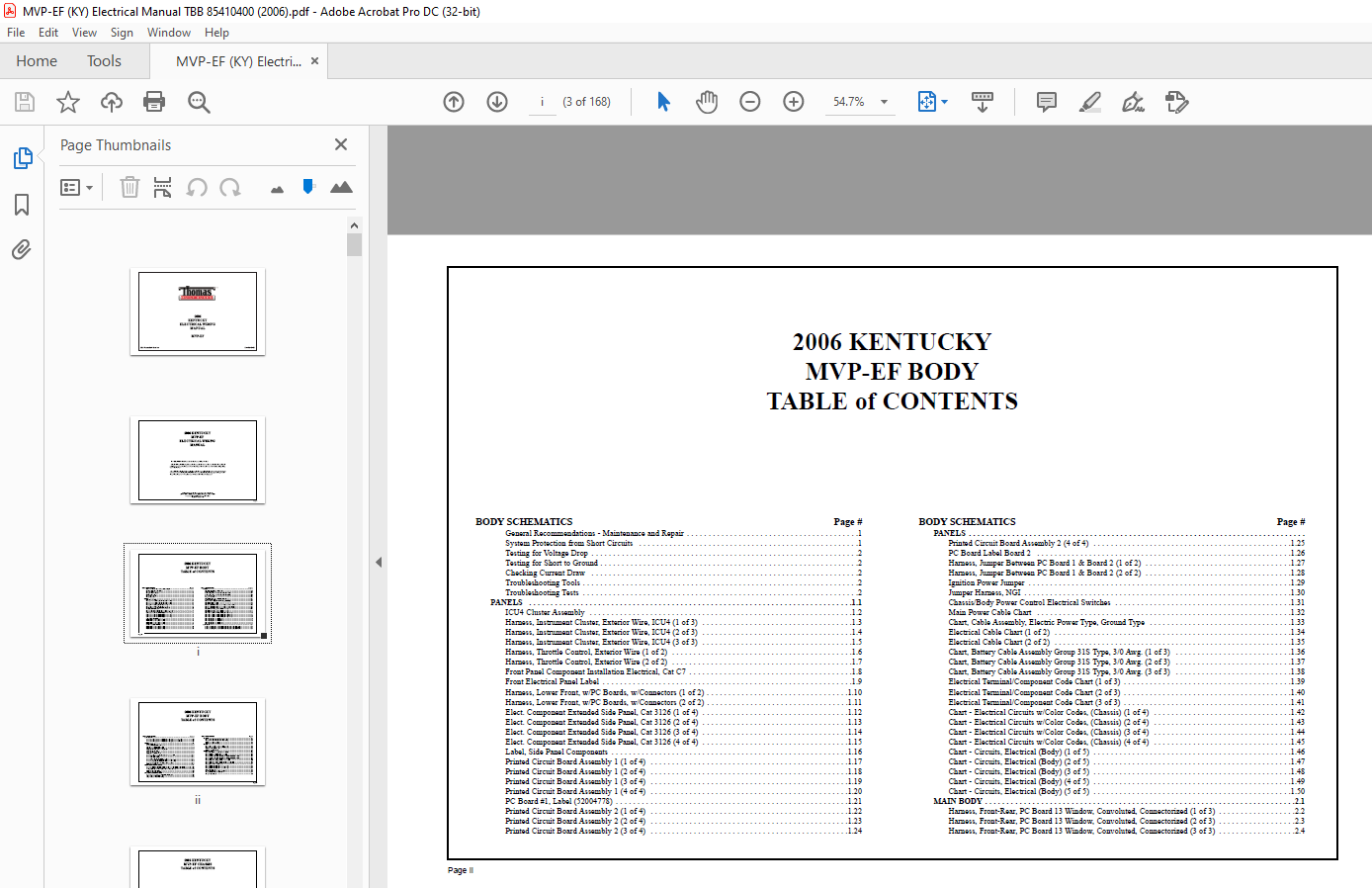Open Bookmarks sidebar panel

22,205
